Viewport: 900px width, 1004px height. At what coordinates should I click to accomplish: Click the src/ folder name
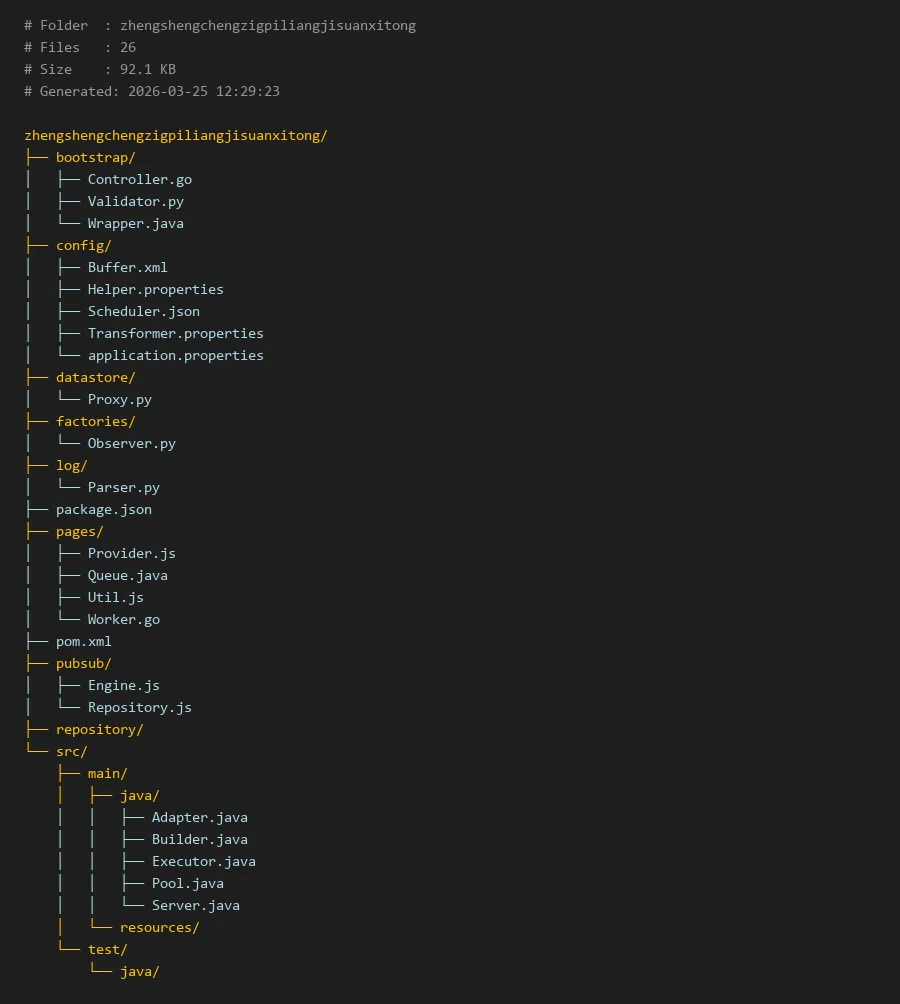71,751
